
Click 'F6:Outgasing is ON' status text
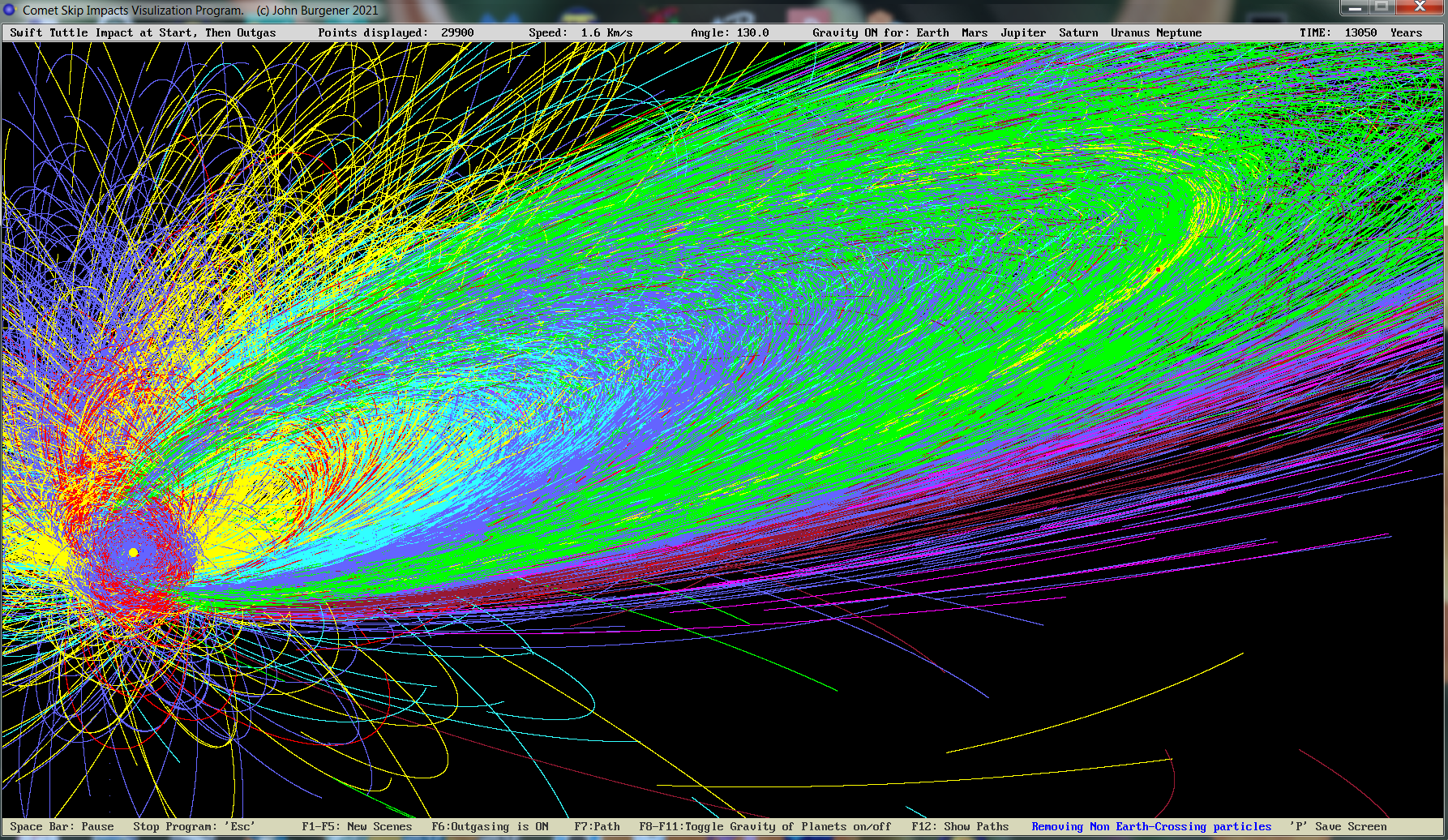490,826
